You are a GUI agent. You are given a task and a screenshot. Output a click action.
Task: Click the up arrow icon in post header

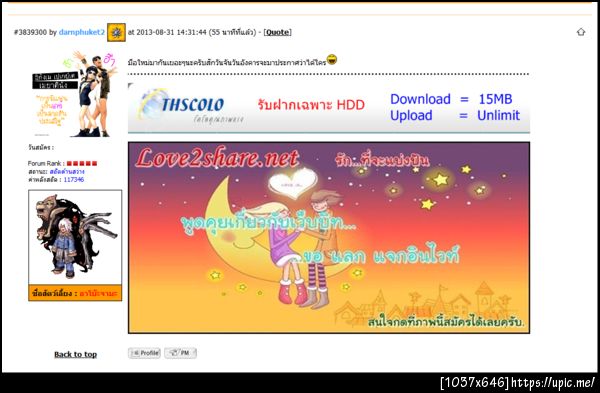(x=581, y=32)
